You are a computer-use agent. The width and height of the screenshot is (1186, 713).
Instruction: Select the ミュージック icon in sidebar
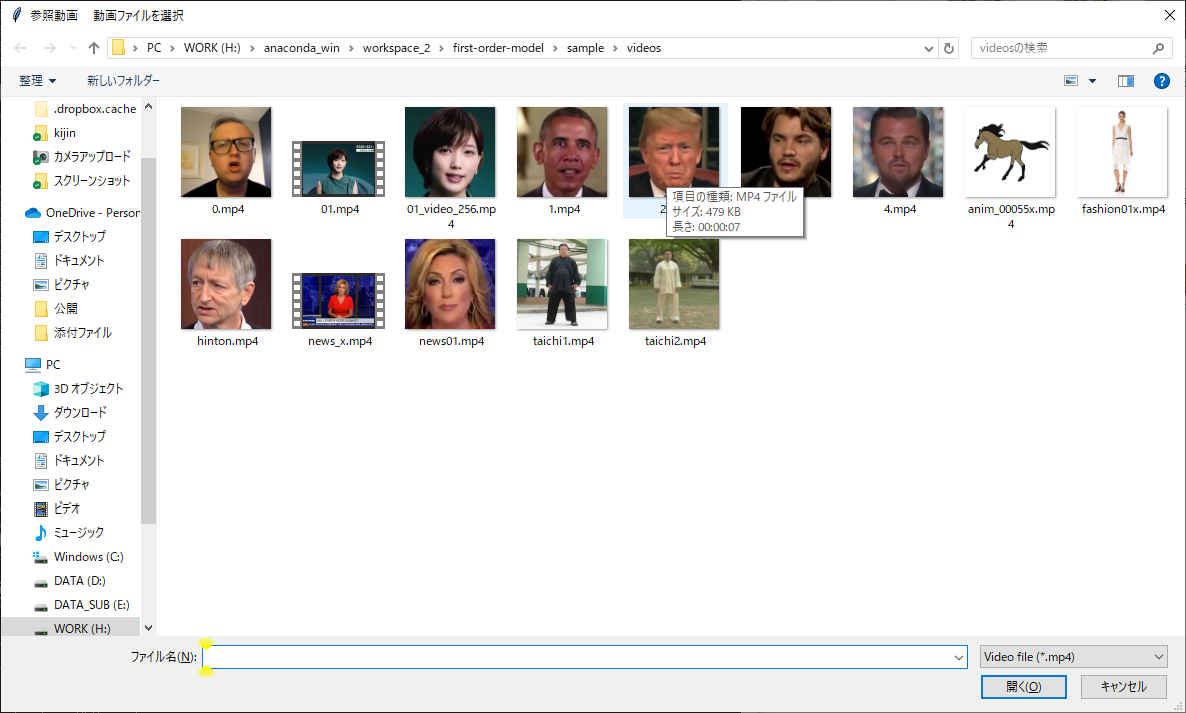[41, 532]
